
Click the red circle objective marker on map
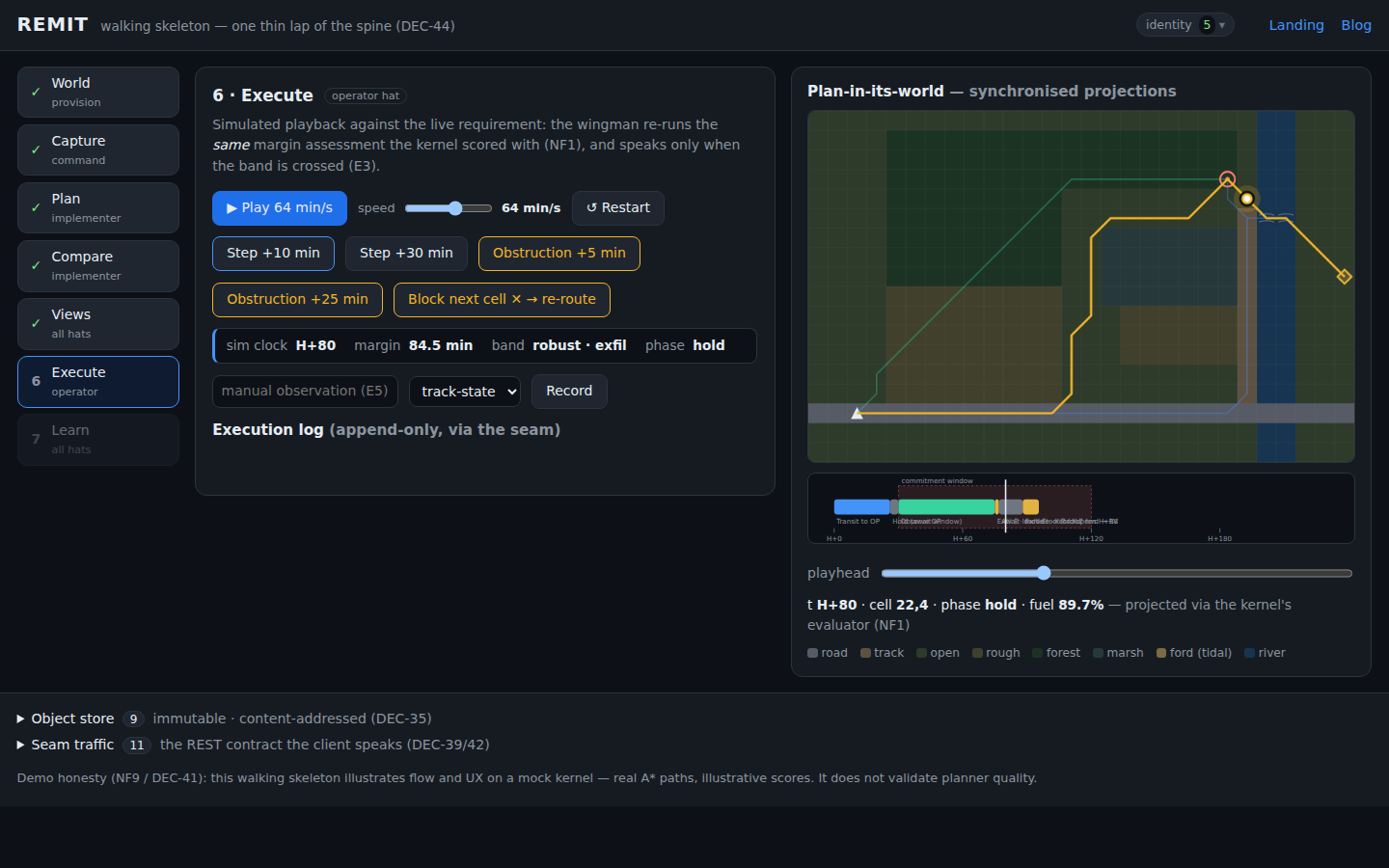1227,178
